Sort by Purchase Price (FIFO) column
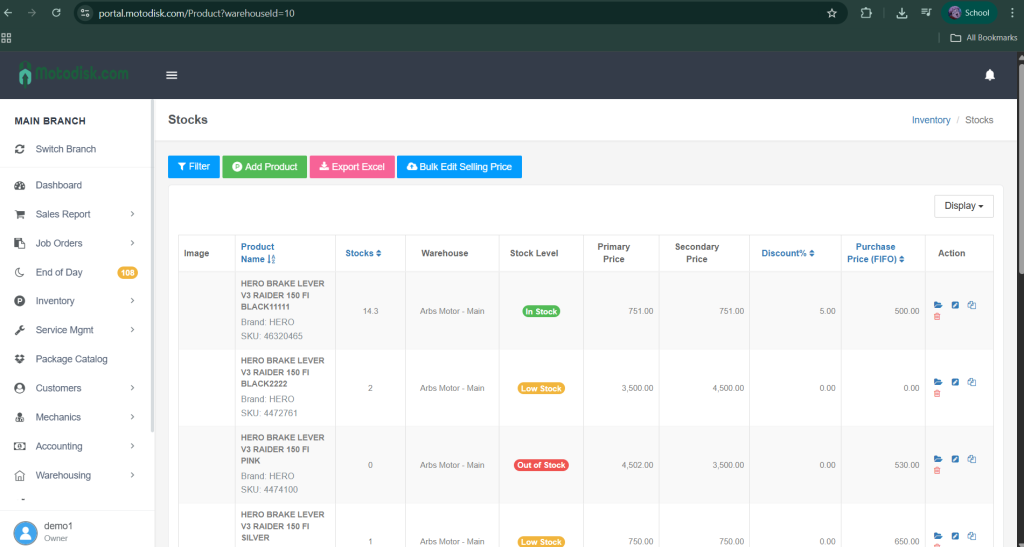Screen dimensions: 1024x547 click(874, 253)
